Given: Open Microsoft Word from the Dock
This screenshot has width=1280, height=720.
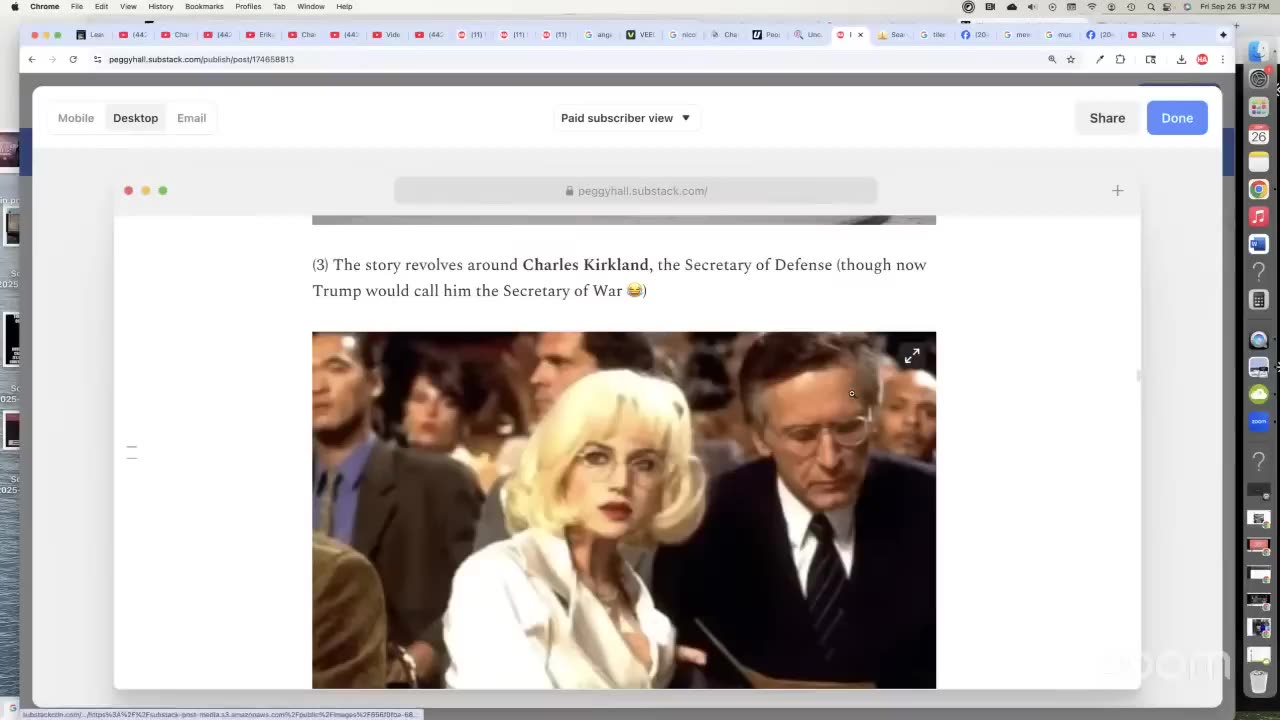Looking at the screenshot, I should (1259, 244).
